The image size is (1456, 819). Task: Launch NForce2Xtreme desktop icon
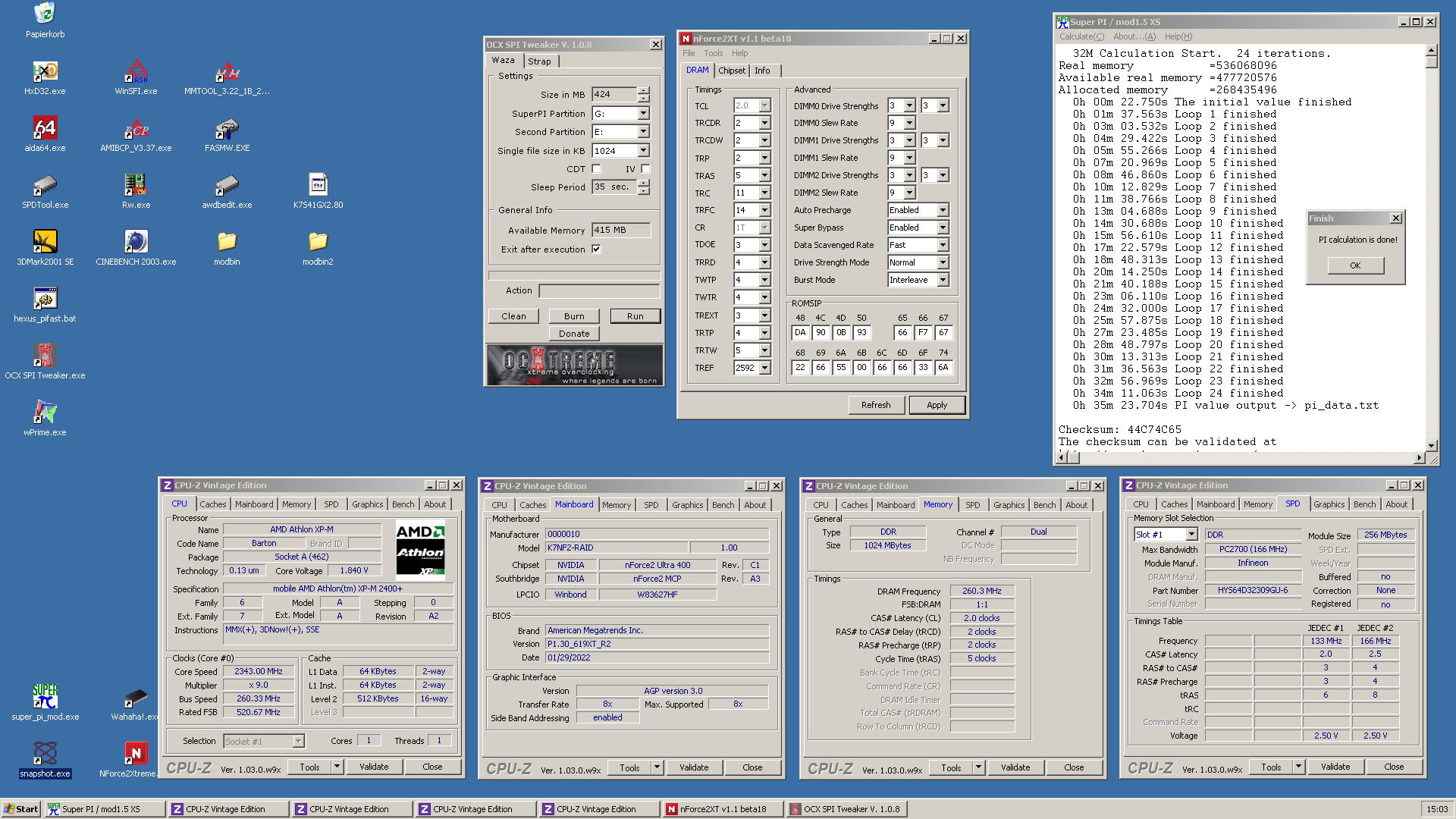tap(136, 754)
